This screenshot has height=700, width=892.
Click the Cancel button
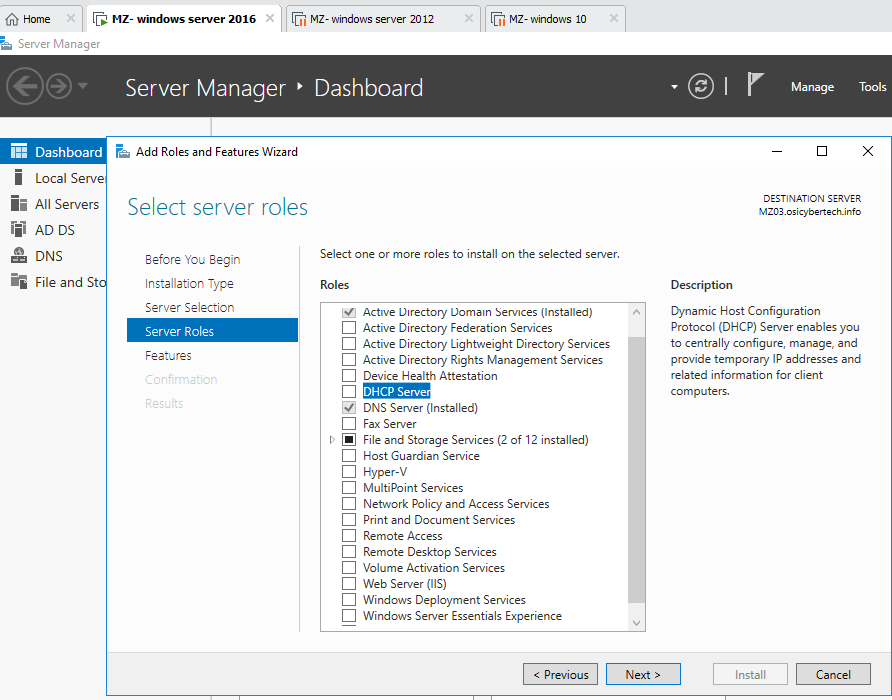coord(833,674)
